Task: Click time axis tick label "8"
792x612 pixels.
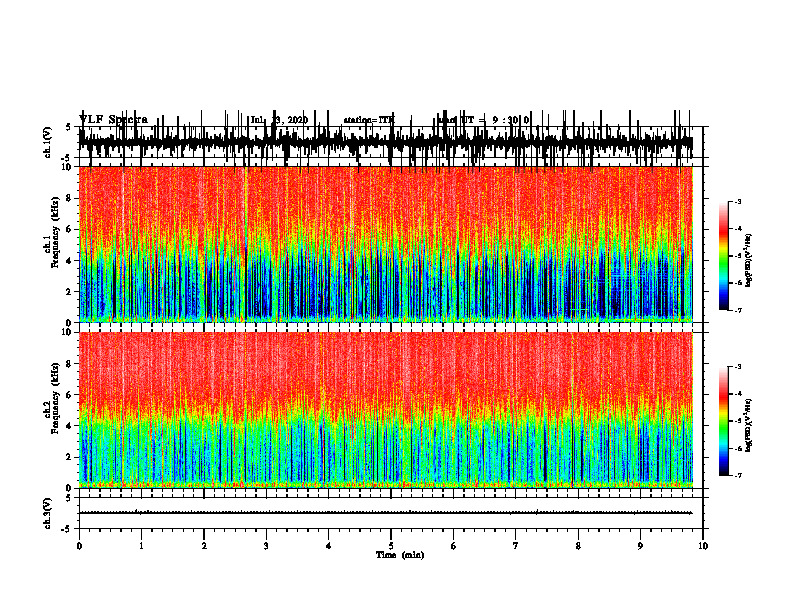Action: pos(578,546)
